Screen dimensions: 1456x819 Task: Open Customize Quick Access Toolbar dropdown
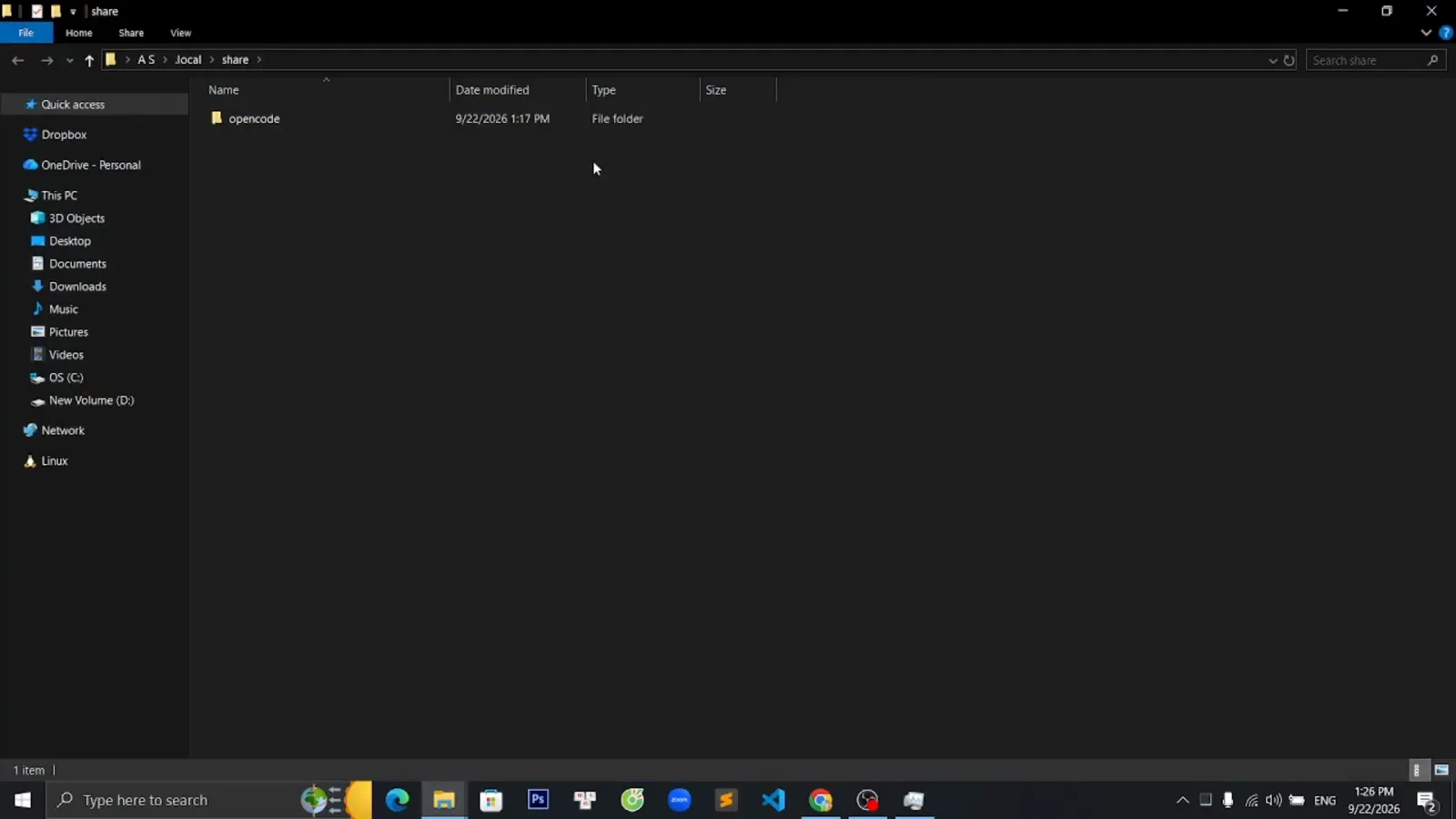pyautogui.click(x=73, y=12)
